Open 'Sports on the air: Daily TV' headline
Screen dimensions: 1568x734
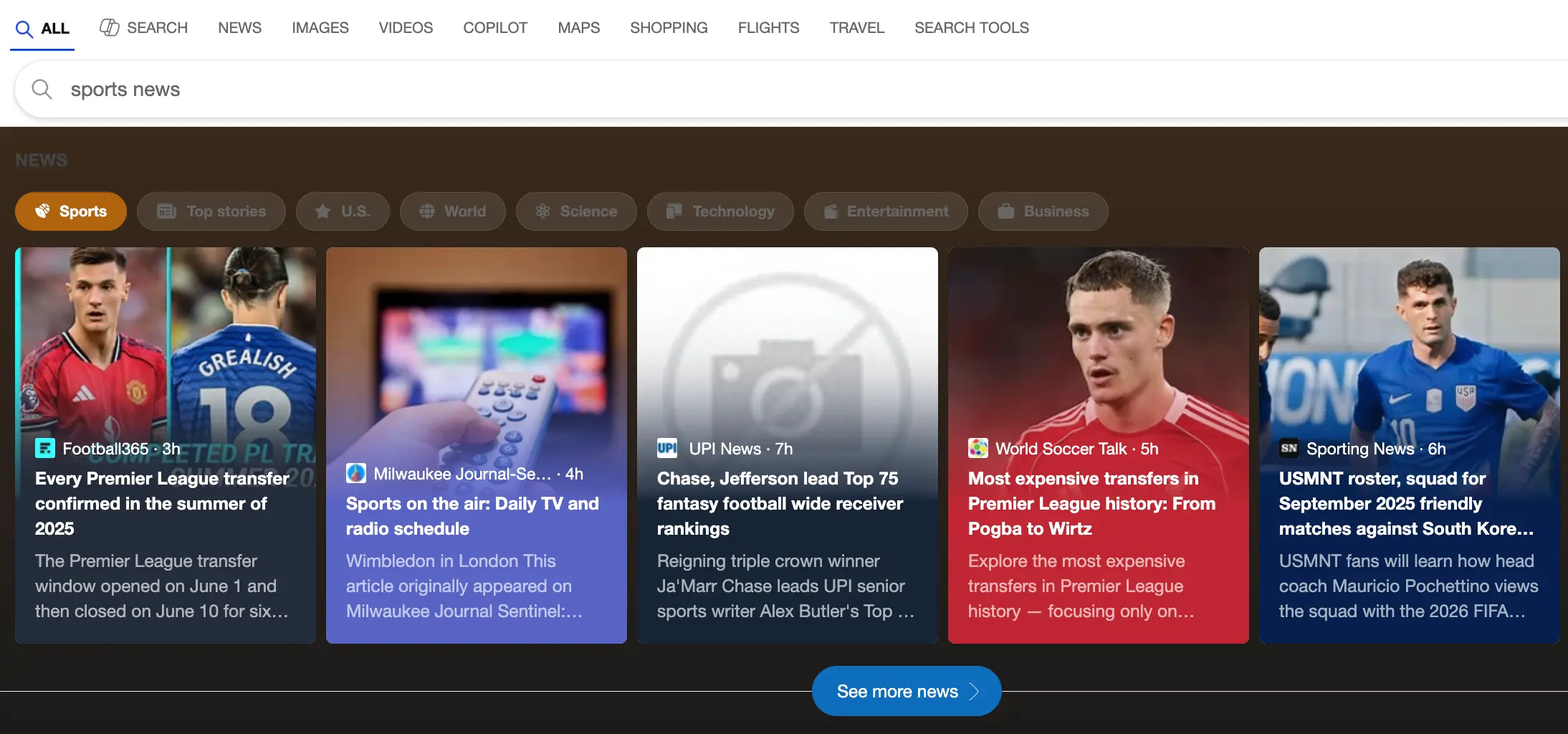pyautogui.click(x=472, y=516)
